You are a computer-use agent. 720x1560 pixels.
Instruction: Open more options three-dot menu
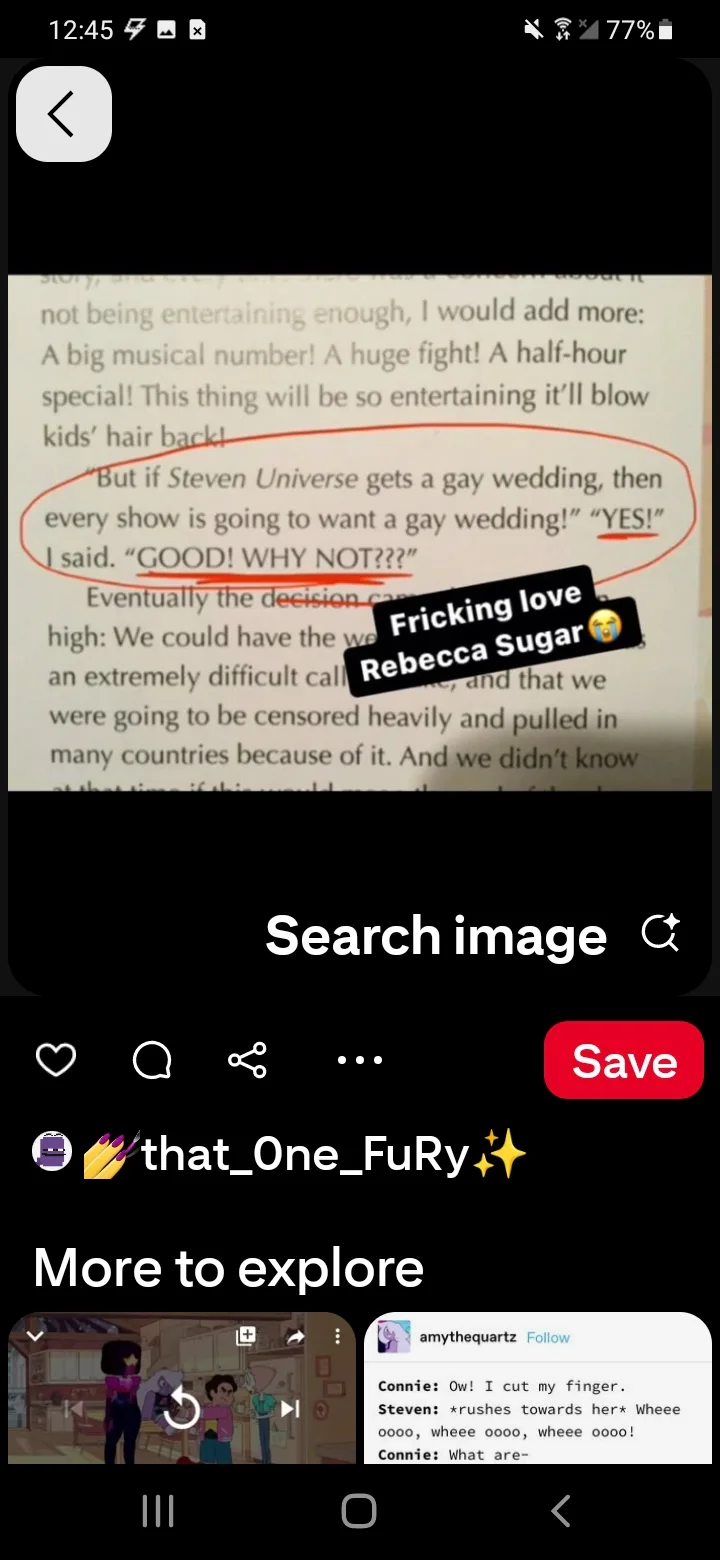359,1060
